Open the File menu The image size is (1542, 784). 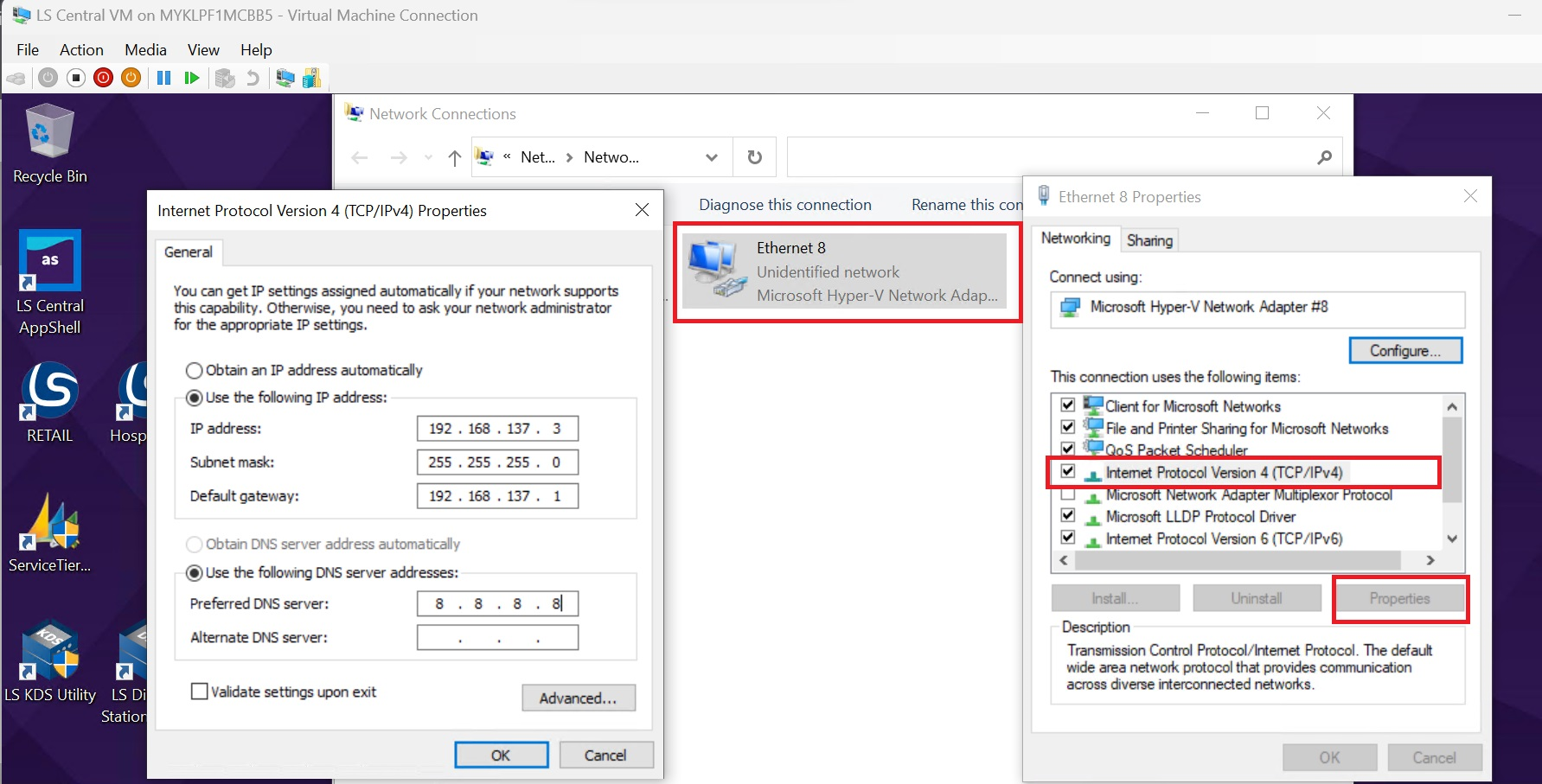[28, 50]
